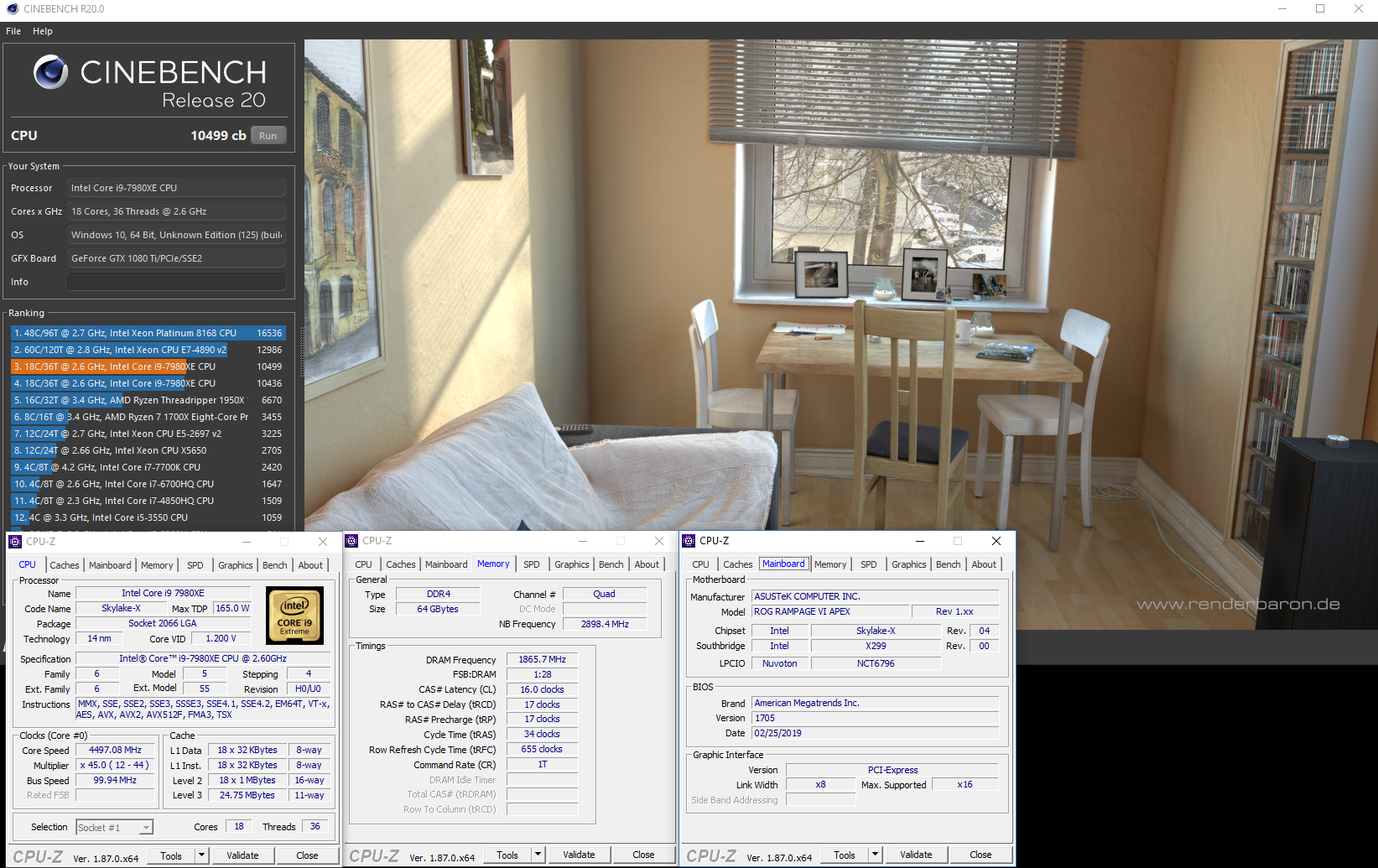The image size is (1378, 868).
Task: Click the CPU-Z icon in the middle window title bar
Action: [352, 541]
